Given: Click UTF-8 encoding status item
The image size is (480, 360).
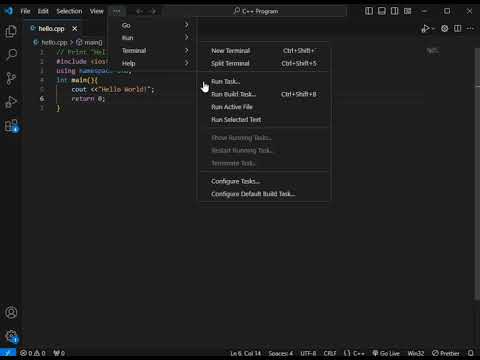Looking at the screenshot, I should pyautogui.click(x=308, y=353).
